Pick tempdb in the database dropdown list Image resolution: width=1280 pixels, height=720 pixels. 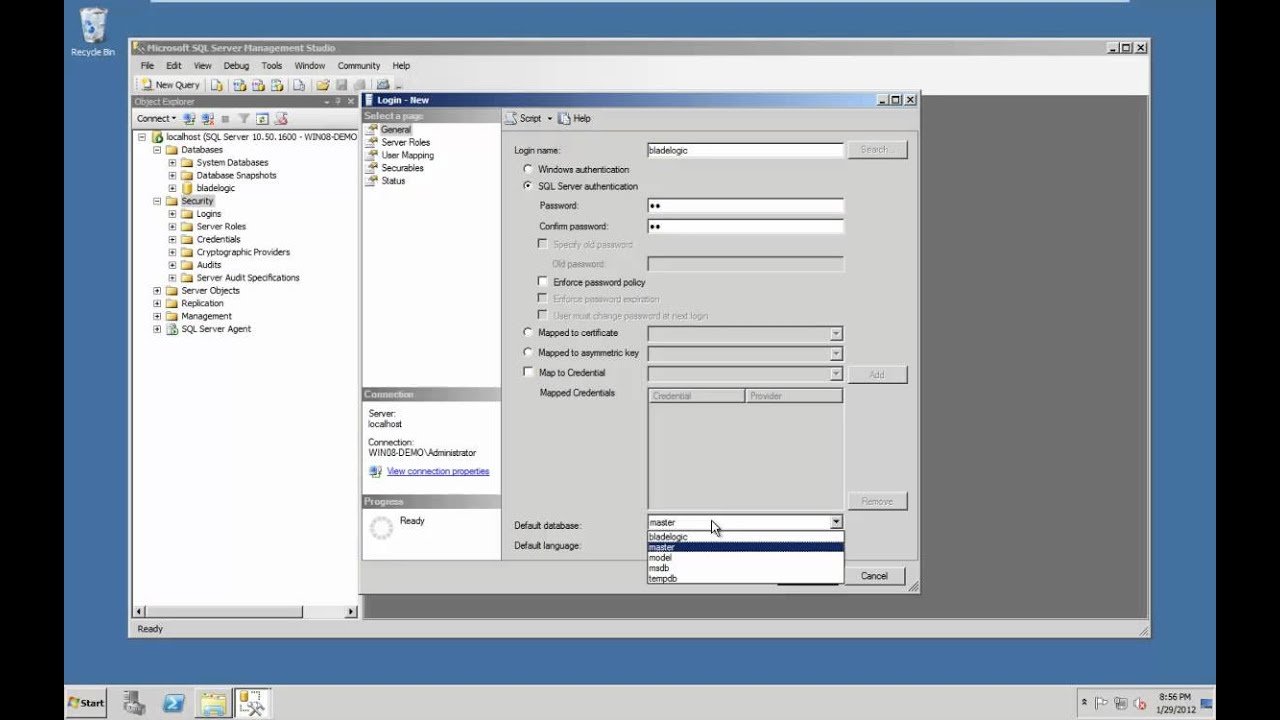coord(745,578)
